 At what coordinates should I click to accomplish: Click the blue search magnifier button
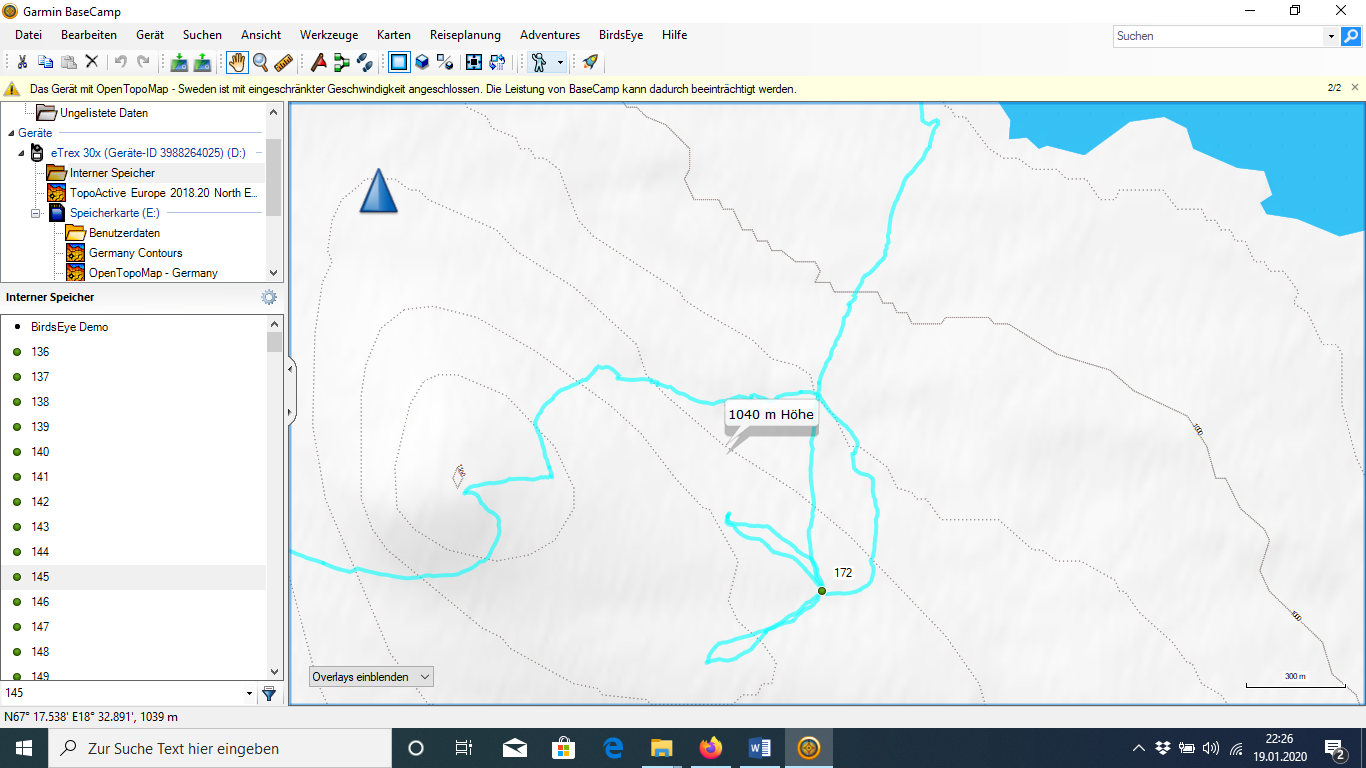(1351, 36)
